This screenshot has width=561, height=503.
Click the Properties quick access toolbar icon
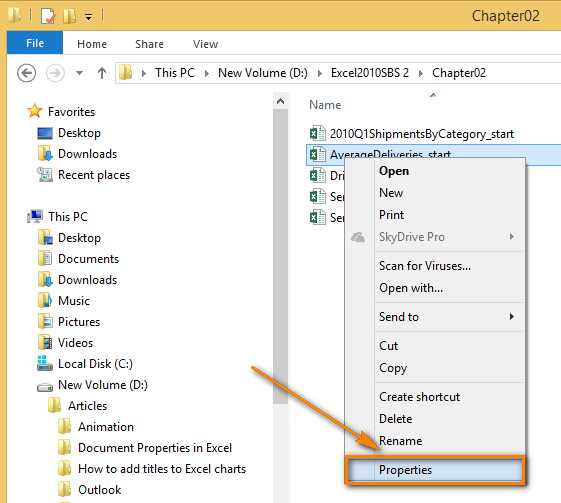48,16
